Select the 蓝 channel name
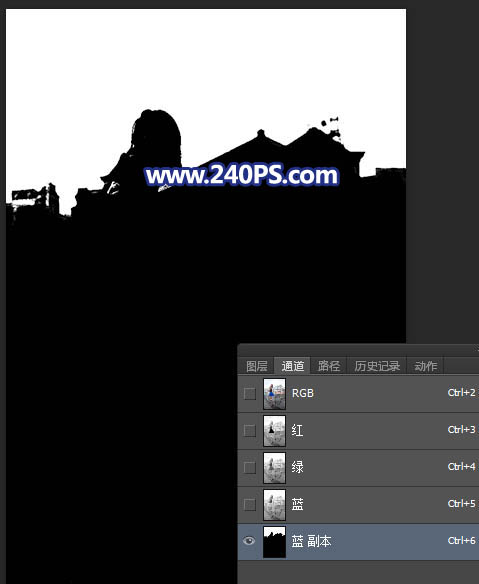 pos(297,504)
